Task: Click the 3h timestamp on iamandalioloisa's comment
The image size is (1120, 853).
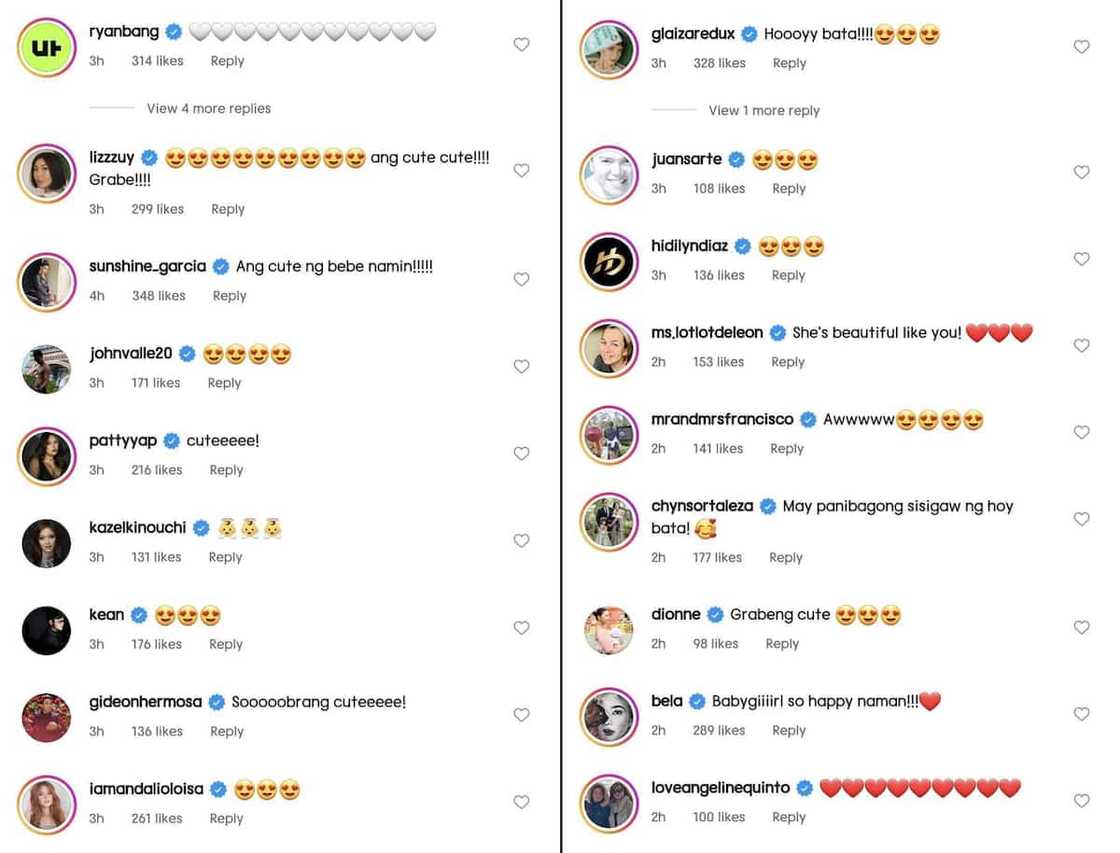Action: 96,818
